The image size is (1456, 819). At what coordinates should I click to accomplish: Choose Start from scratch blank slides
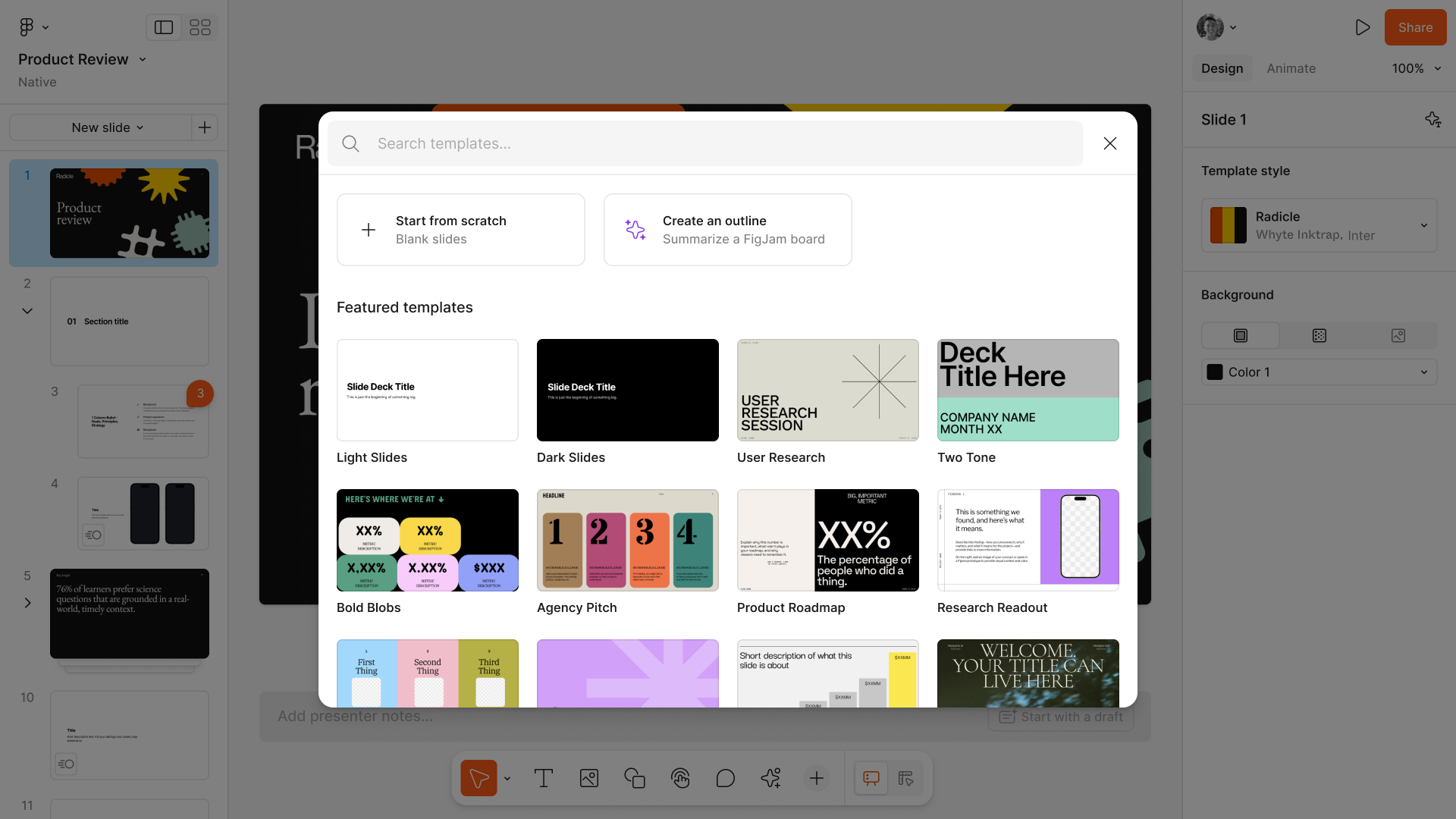461,230
